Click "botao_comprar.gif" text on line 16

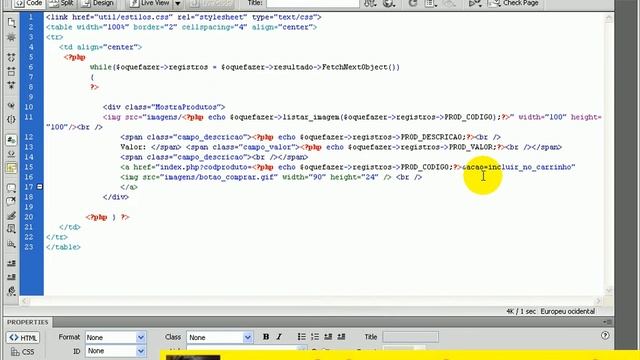235,177
